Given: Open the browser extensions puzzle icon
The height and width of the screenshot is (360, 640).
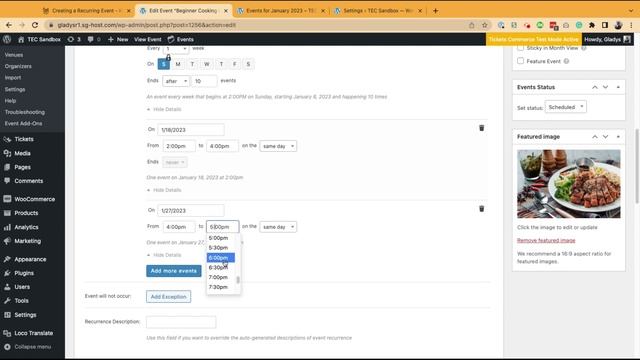Looking at the screenshot, I should (x=592, y=25).
